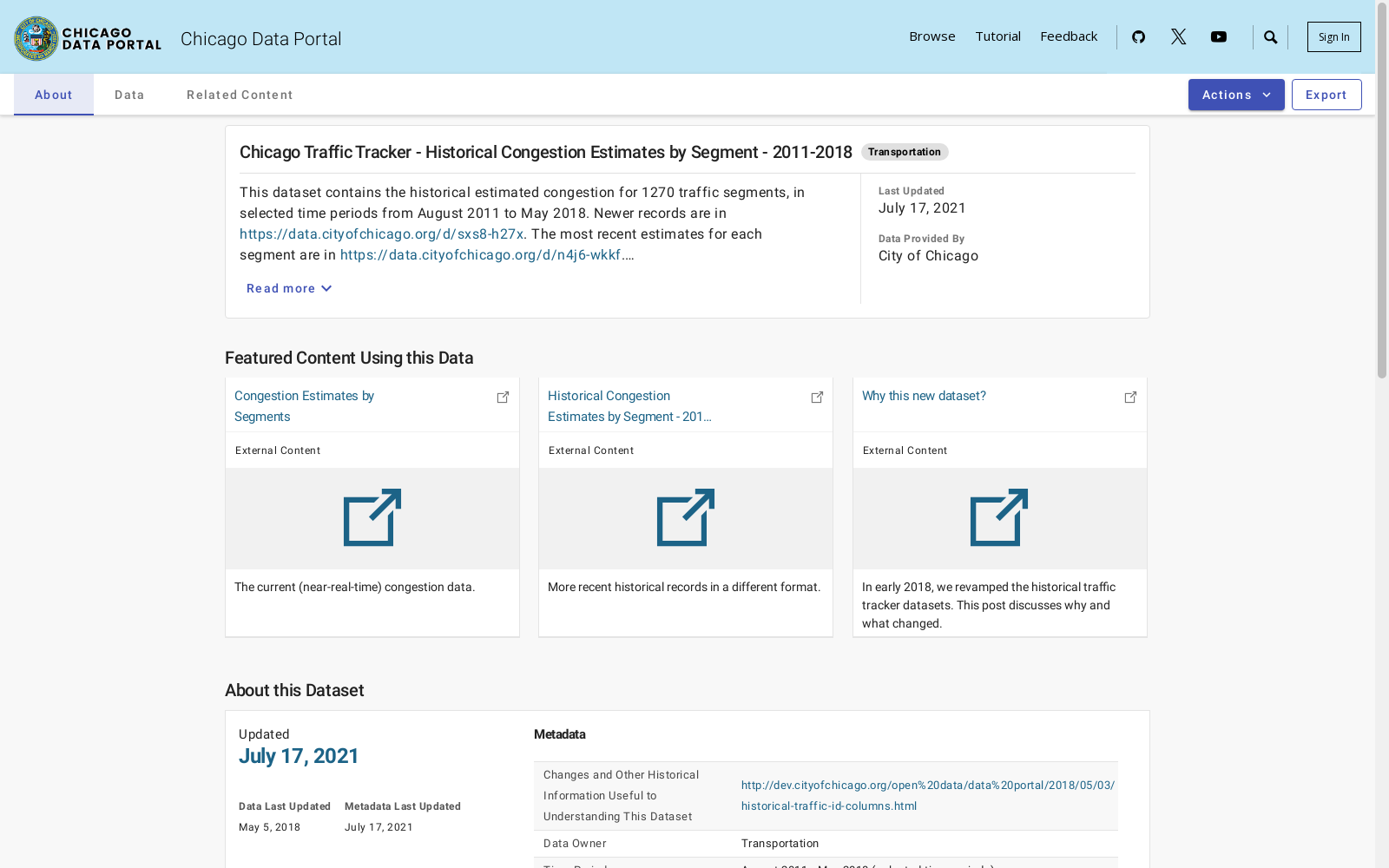1389x868 pixels.
Task: Switch to the About tab
Action: [x=54, y=95]
